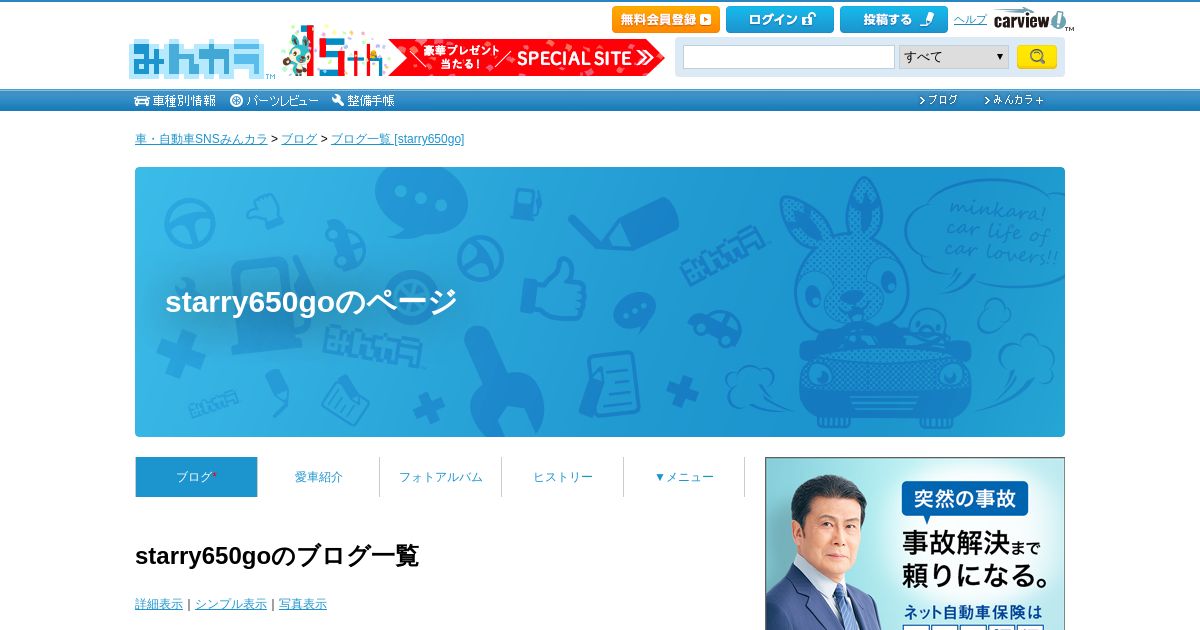Open the car insurance advertisement
This screenshot has height=630, width=1200.
point(915,544)
